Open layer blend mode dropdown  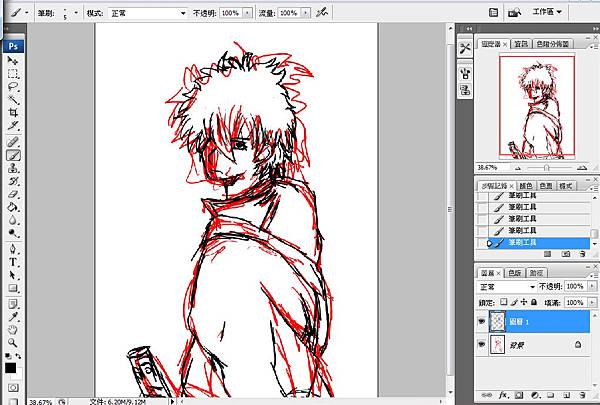click(x=506, y=287)
